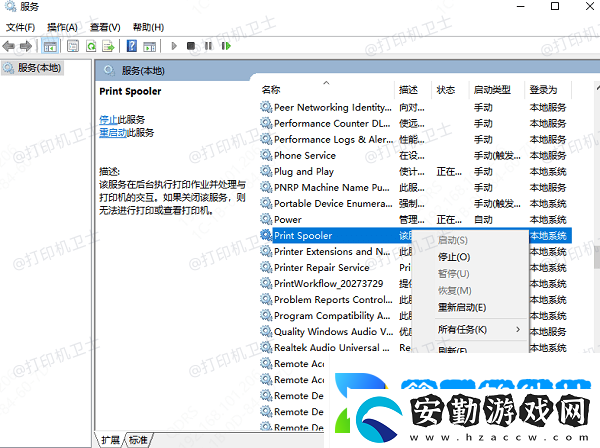This screenshot has width=600, height=448.
Task: Select Problem Reports Control service name
Action: pos(333,300)
